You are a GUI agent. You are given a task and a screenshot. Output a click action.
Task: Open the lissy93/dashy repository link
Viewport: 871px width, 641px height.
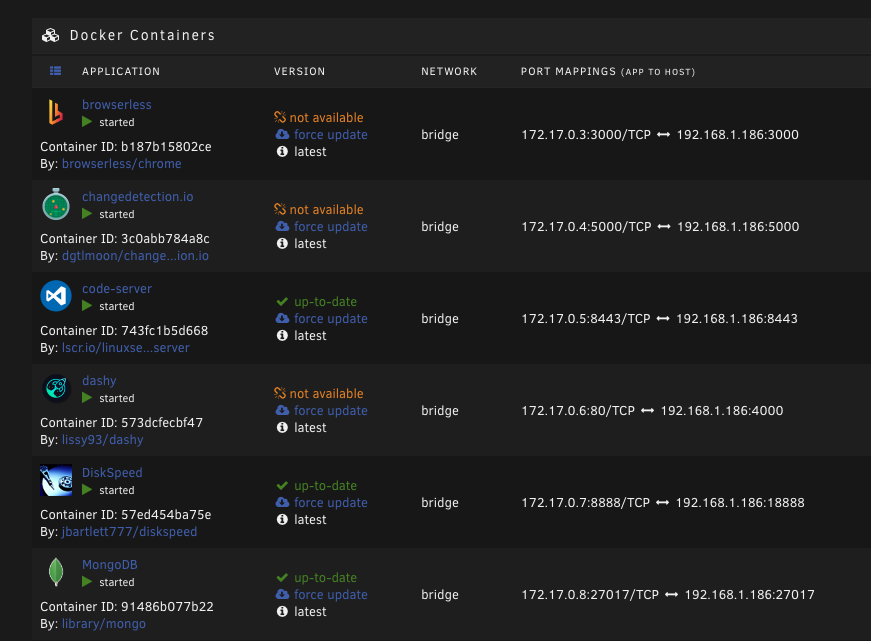(x=103, y=440)
